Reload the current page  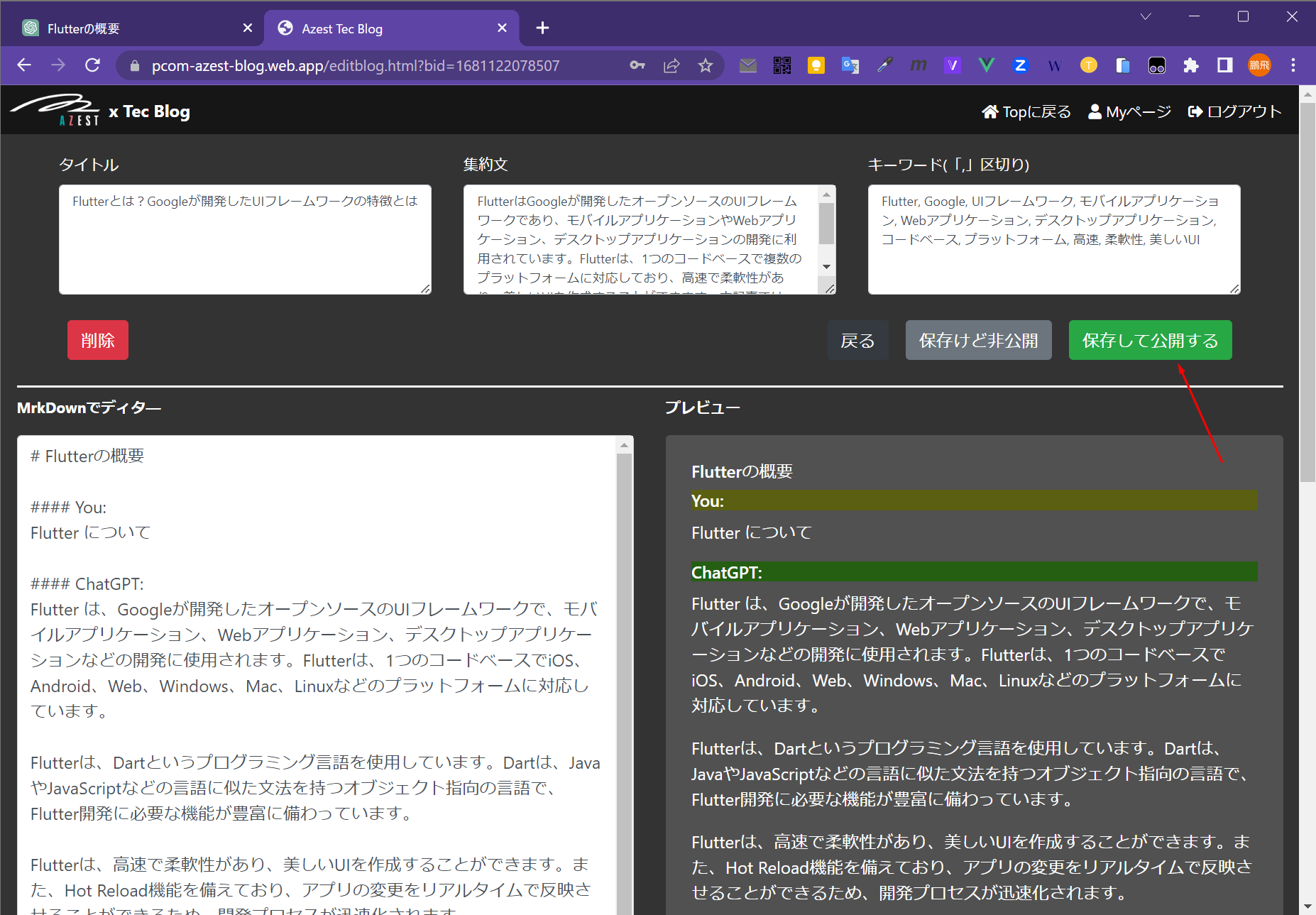pyautogui.click(x=92, y=66)
